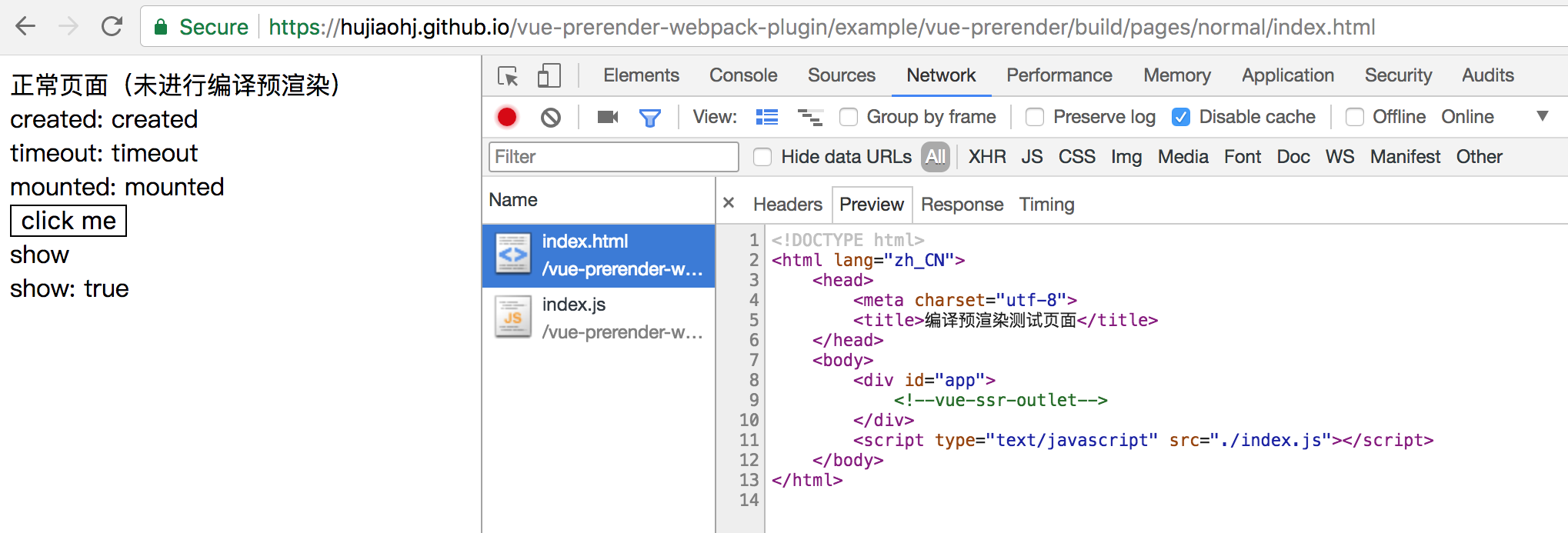Screen dimensions: 1568x533
Task: Open the Console tab
Action: click(743, 75)
